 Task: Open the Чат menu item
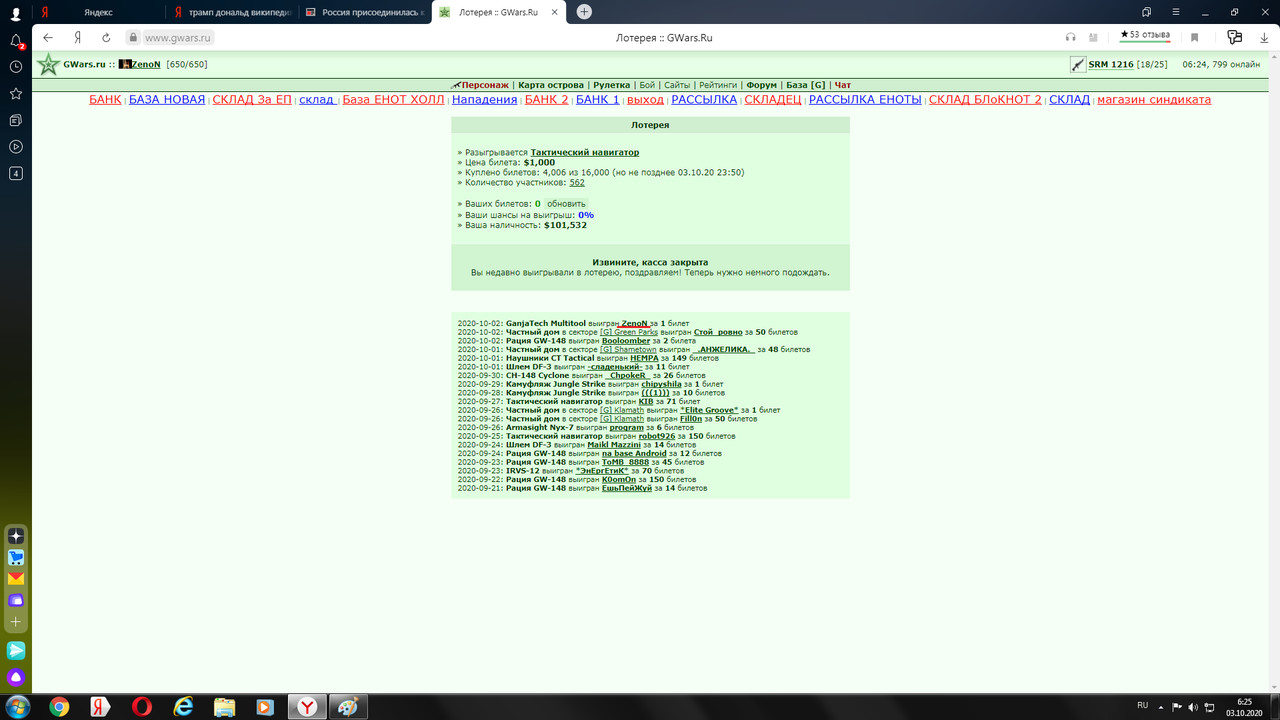tap(843, 85)
